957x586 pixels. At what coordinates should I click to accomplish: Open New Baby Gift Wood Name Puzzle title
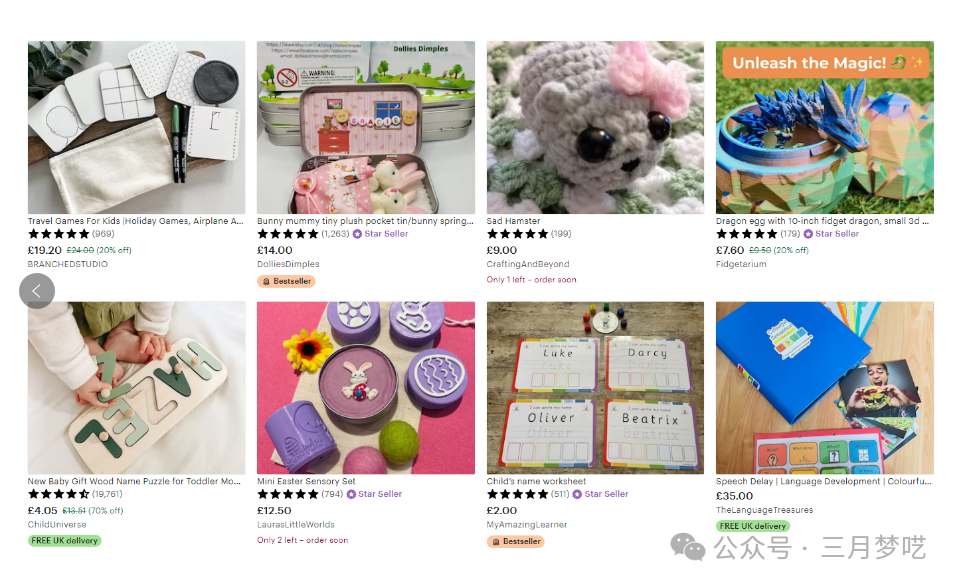click(134, 481)
